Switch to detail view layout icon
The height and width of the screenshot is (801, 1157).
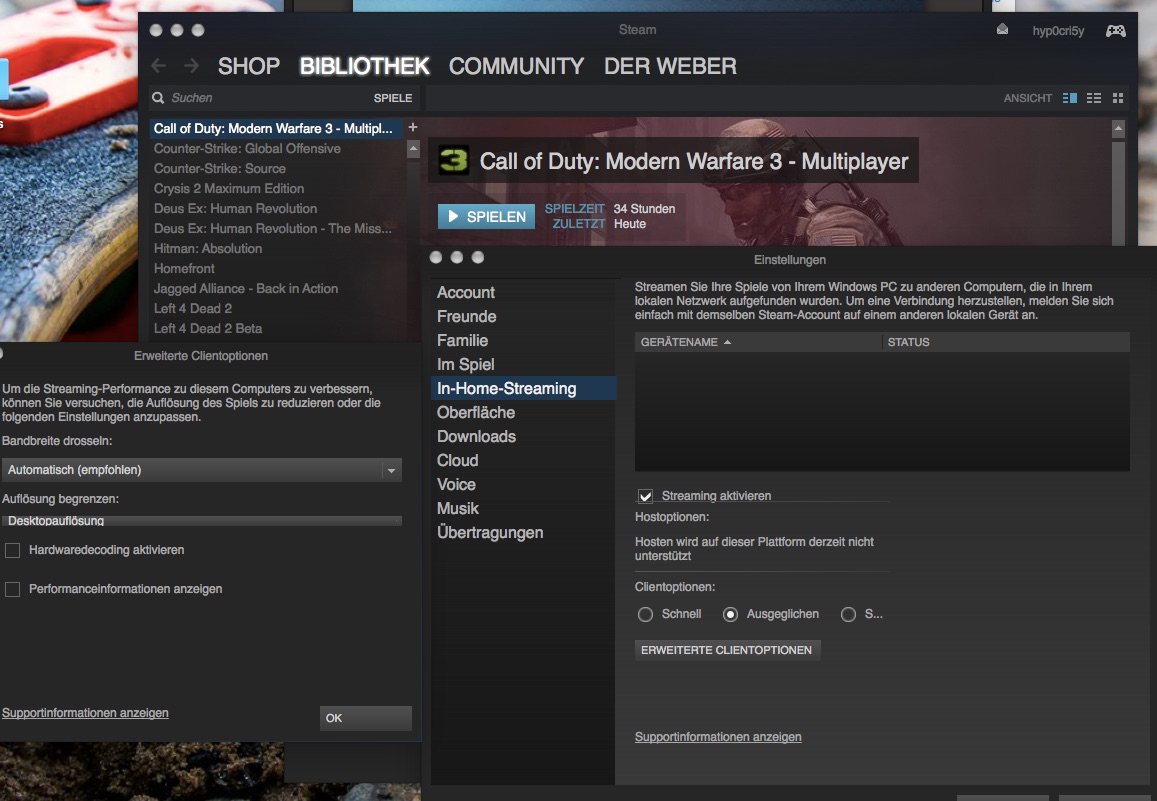(x=1069, y=98)
